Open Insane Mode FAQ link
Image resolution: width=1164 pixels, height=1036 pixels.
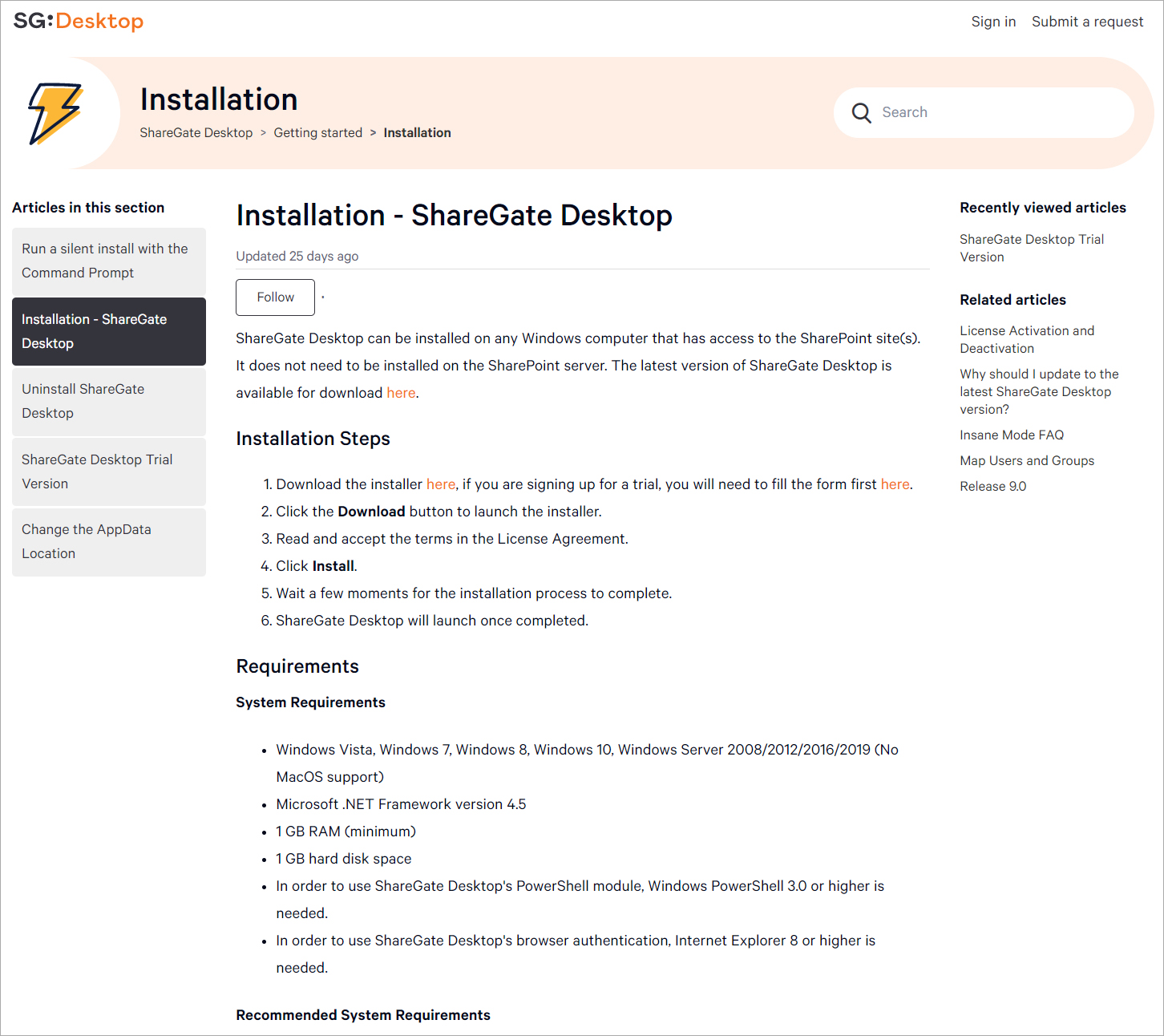pos(1012,435)
